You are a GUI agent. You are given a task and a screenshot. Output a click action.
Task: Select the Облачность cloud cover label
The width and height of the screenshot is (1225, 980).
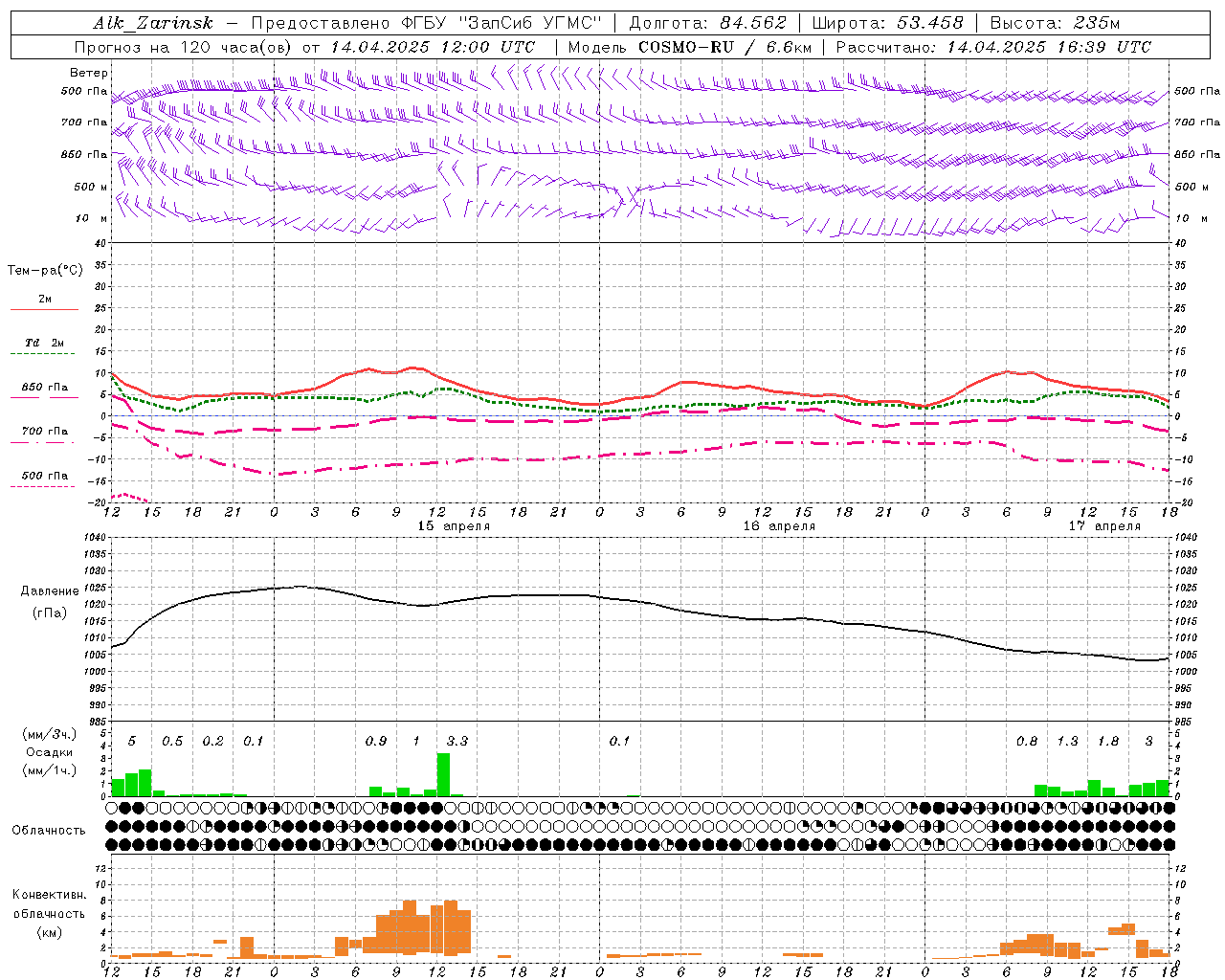(49, 831)
